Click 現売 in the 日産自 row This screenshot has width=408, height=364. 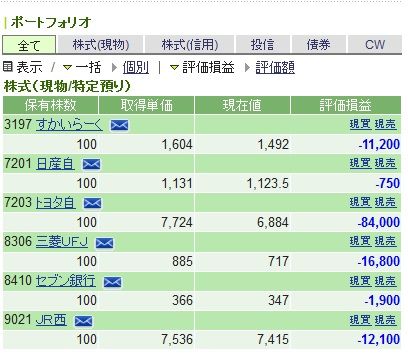click(385, 163)
